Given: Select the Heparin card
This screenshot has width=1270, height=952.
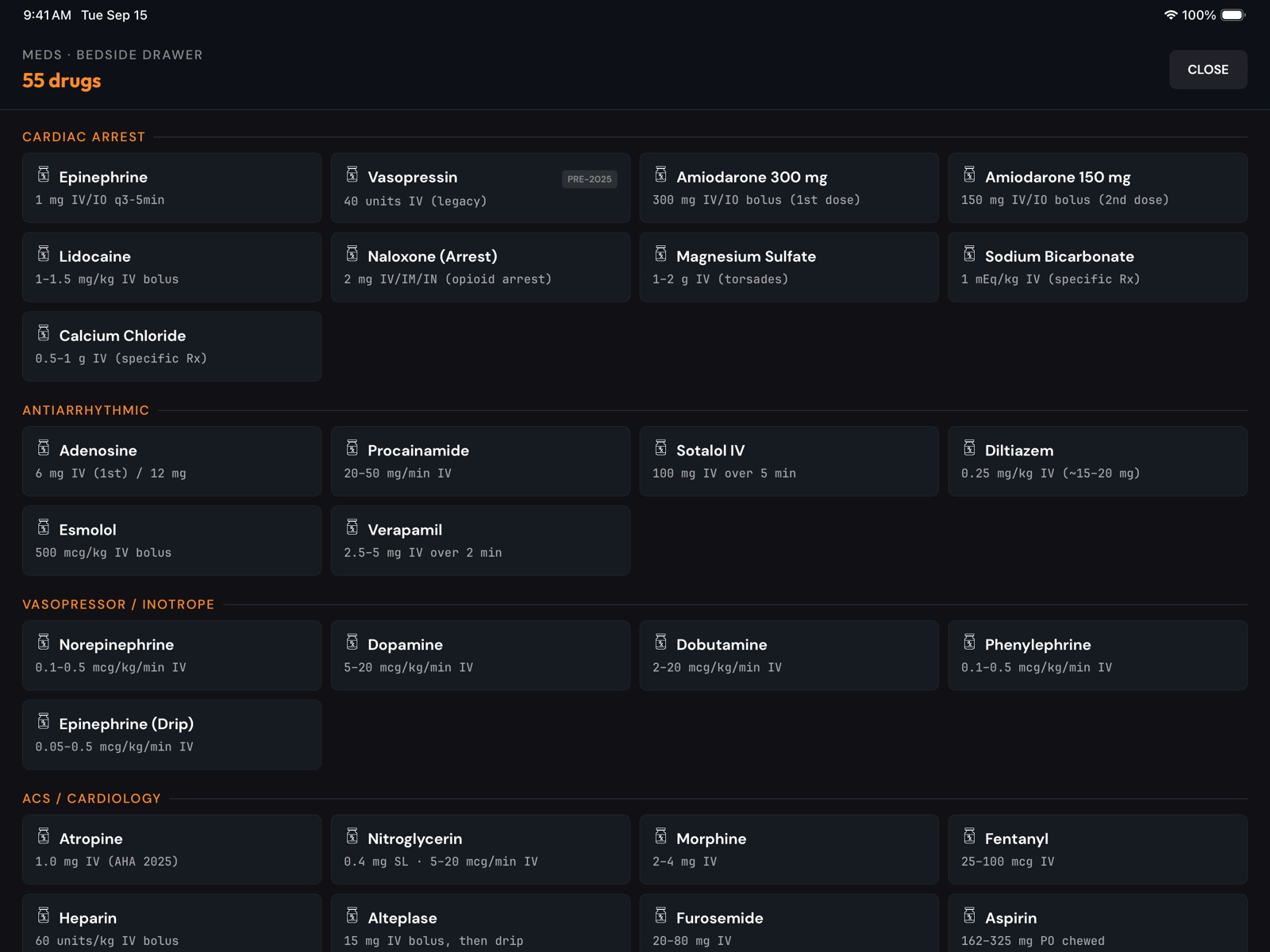Looking at the screenshot, I should (172, 923).
